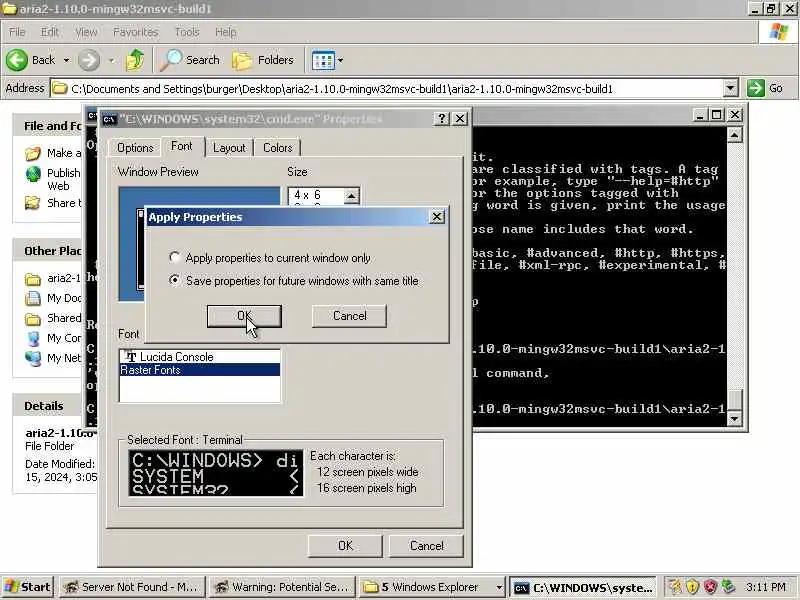800x600 pixels.
Task: Click the Explorer Back arrow icon
Action: (x=17, y=60)
